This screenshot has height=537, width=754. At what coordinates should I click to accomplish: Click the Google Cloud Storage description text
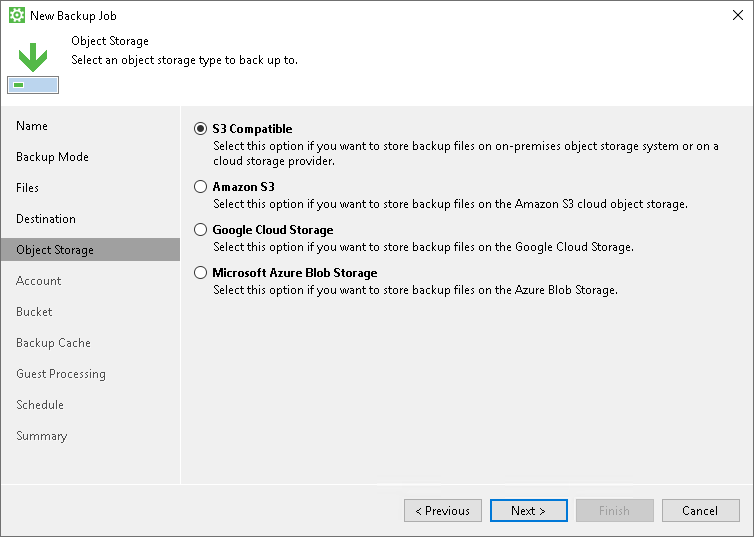coord(423,247)
